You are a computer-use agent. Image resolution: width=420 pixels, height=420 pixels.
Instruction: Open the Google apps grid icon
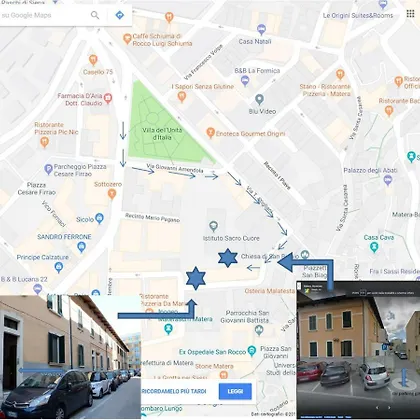[410, 14]
